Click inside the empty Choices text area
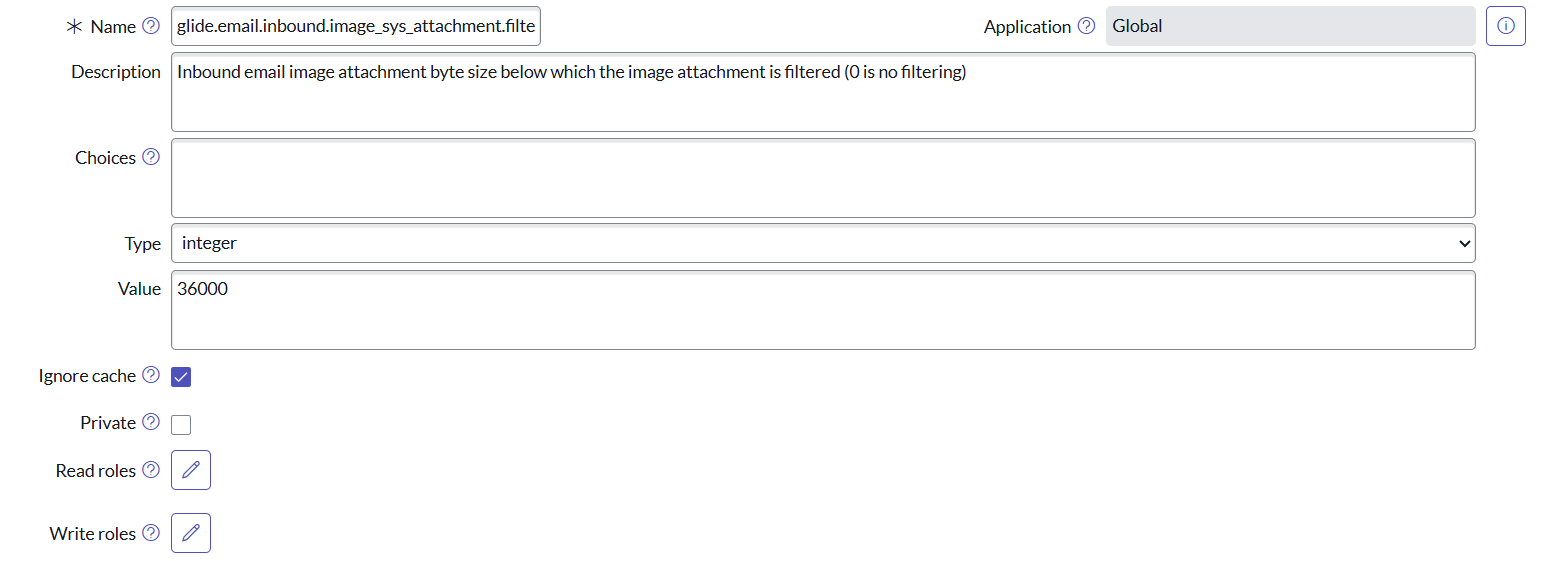This screenshot has height=561, width=1560. tap(823, 178)
